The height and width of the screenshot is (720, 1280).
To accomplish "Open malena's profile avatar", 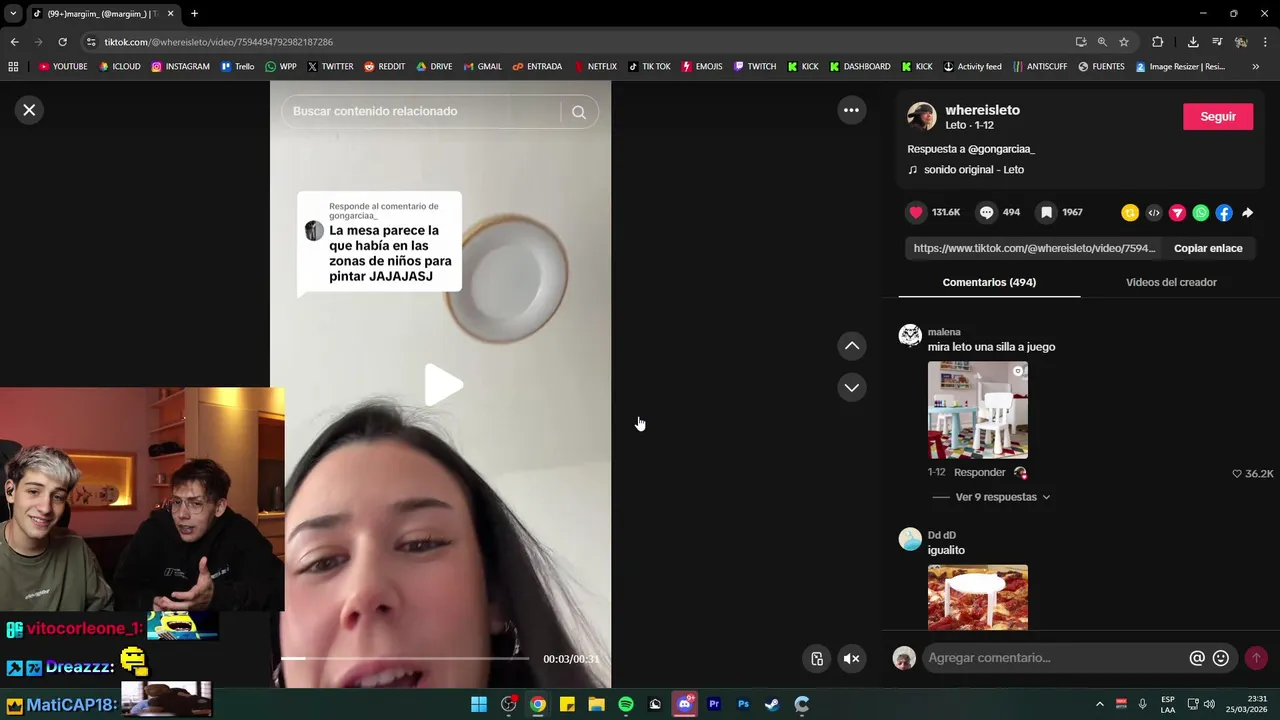I will (910, 335).
